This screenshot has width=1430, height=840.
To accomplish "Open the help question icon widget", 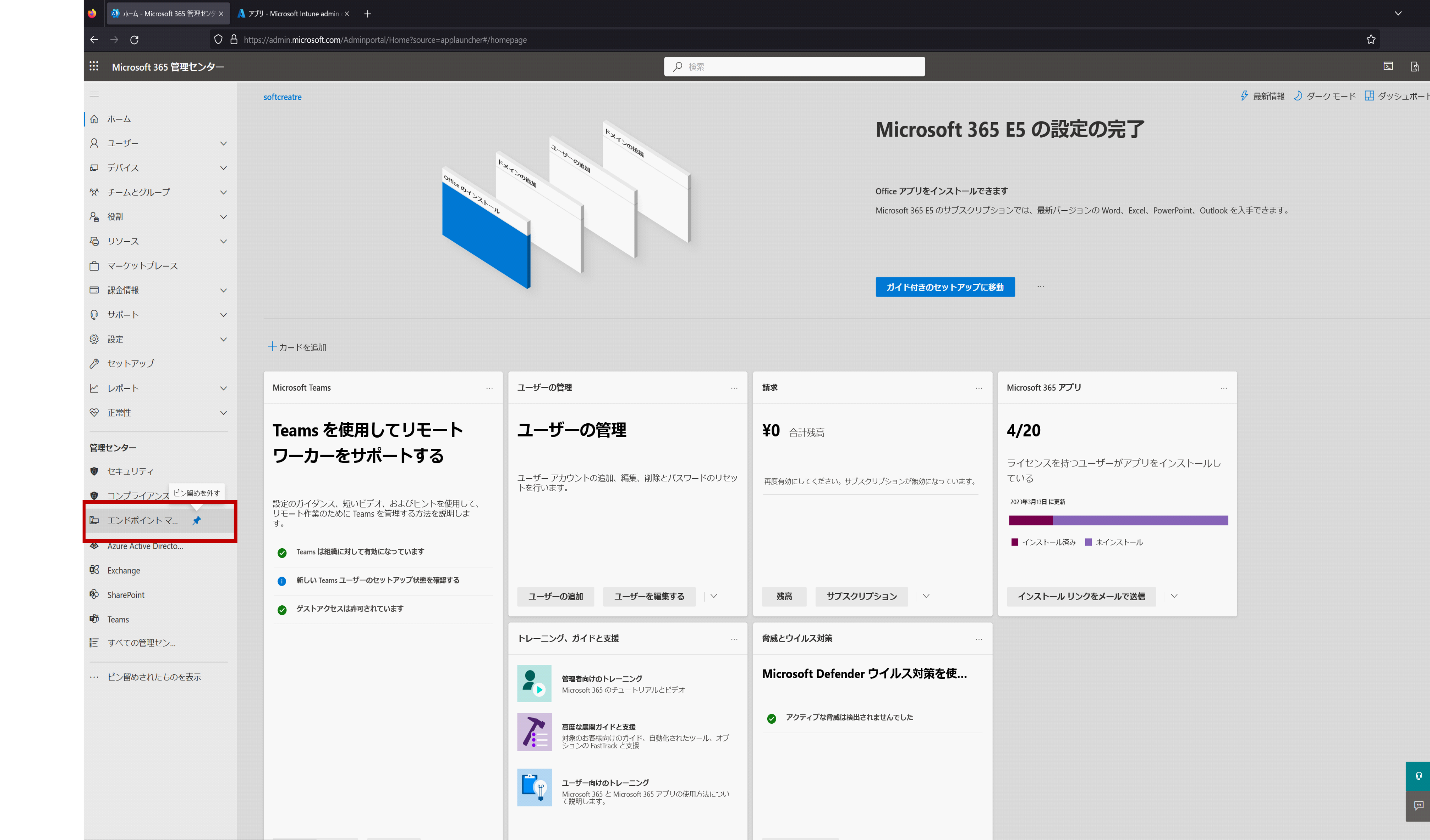I will pyautogui.click(x=1418, y=776).
